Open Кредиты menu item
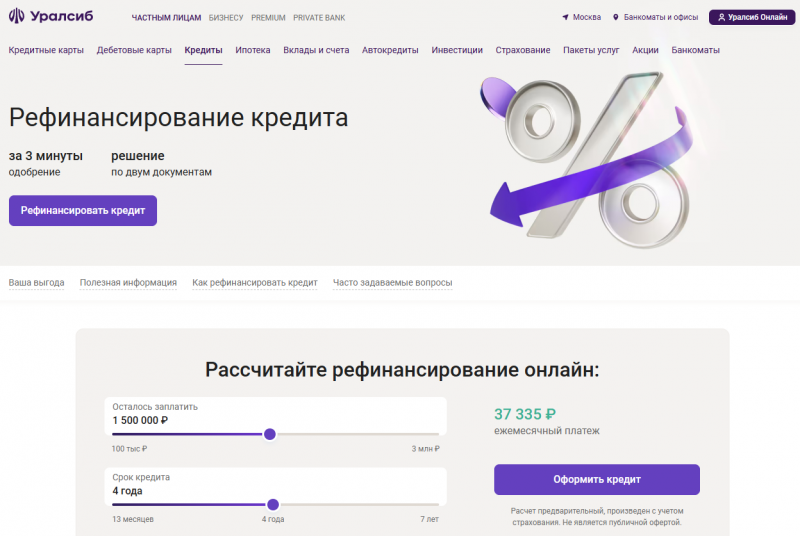800x536 pixels. pos(204,50)
